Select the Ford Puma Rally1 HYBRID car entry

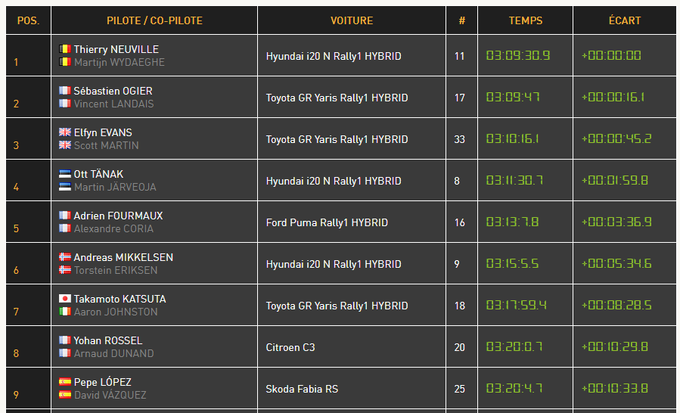333,222
